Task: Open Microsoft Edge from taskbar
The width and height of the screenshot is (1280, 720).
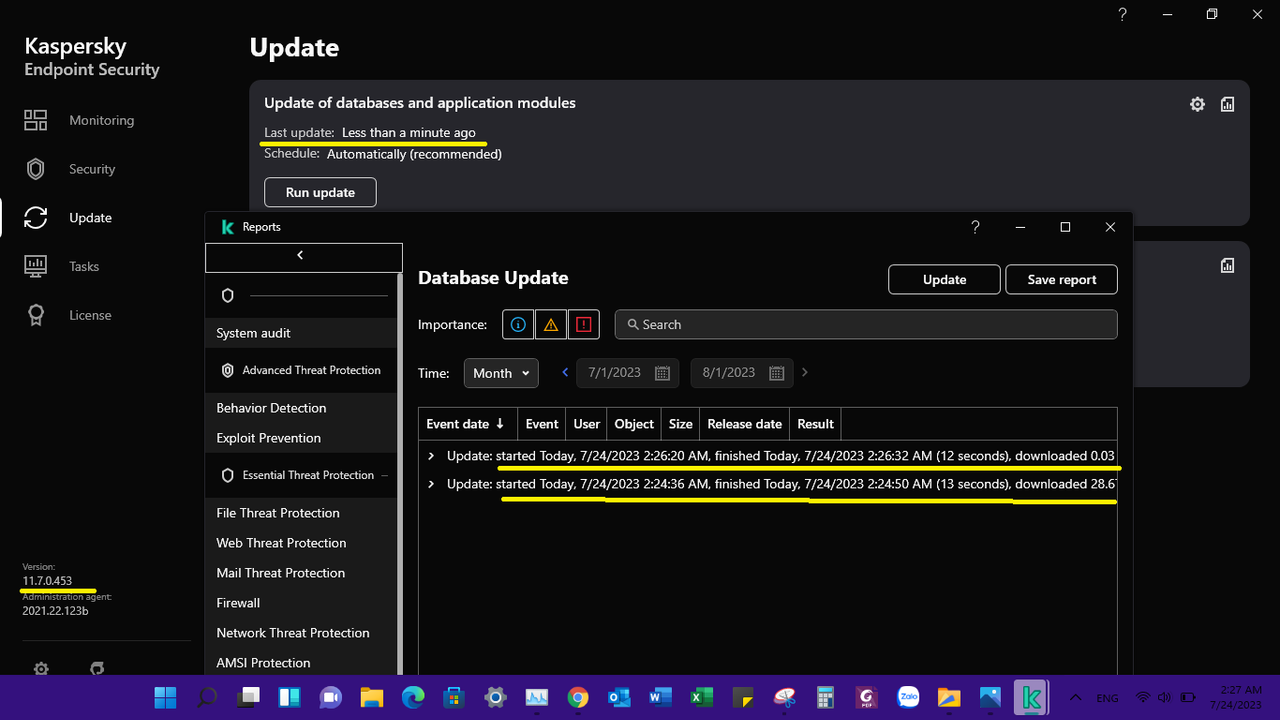Action: point(412,697)
